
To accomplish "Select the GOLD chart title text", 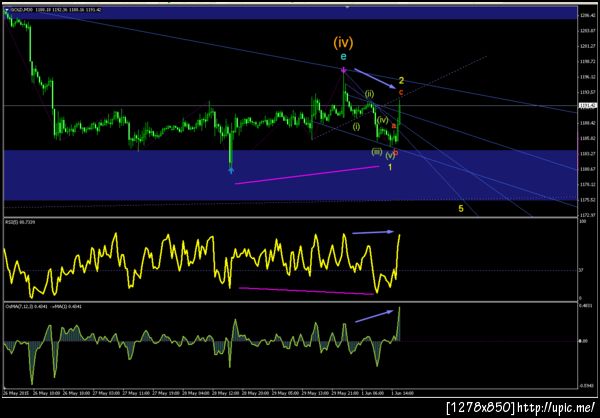I will [55, 10].
